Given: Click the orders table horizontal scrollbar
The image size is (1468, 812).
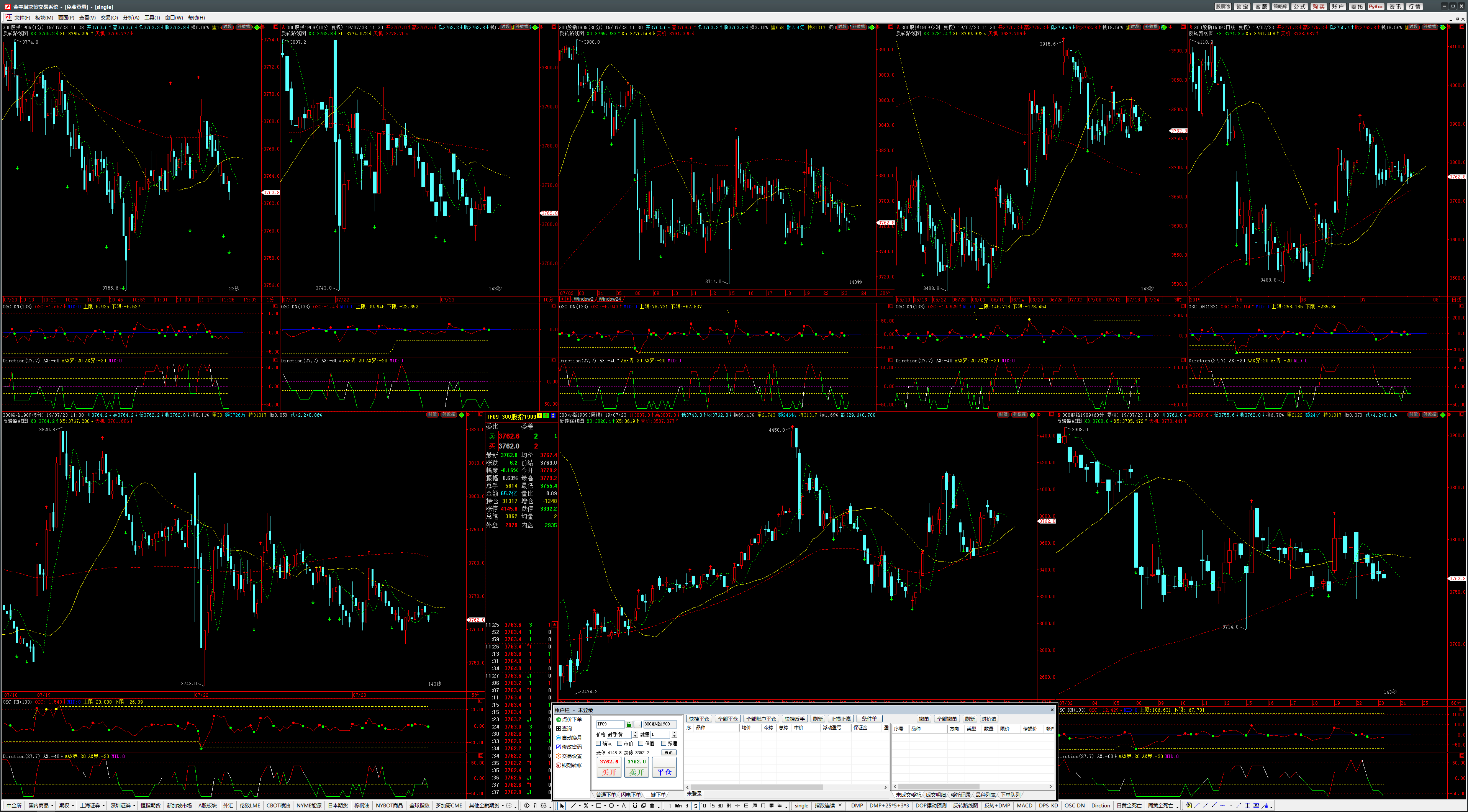Looking at the screenshot, I should click(x=973, y=787).
